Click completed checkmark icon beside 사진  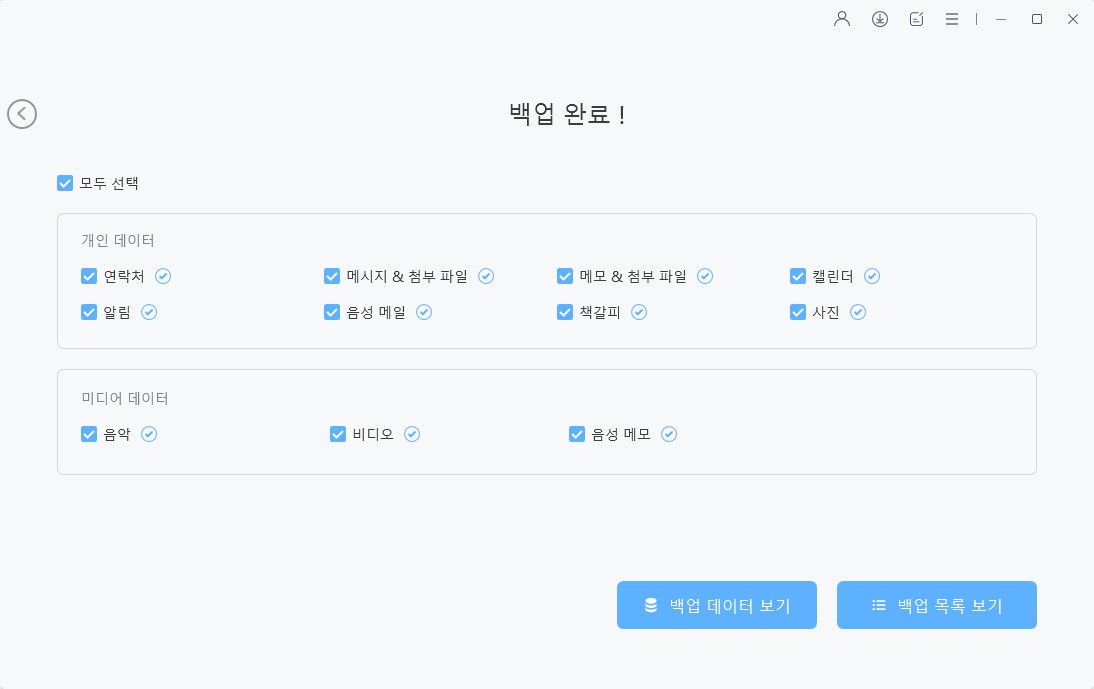pyautogui.click(x=858, y=312)
